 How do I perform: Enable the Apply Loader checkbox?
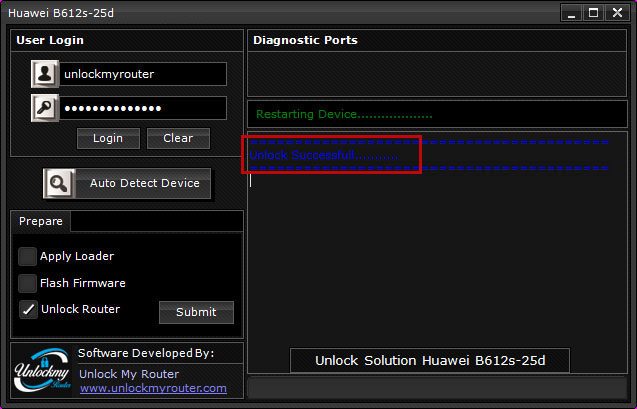tap(28, 256)
